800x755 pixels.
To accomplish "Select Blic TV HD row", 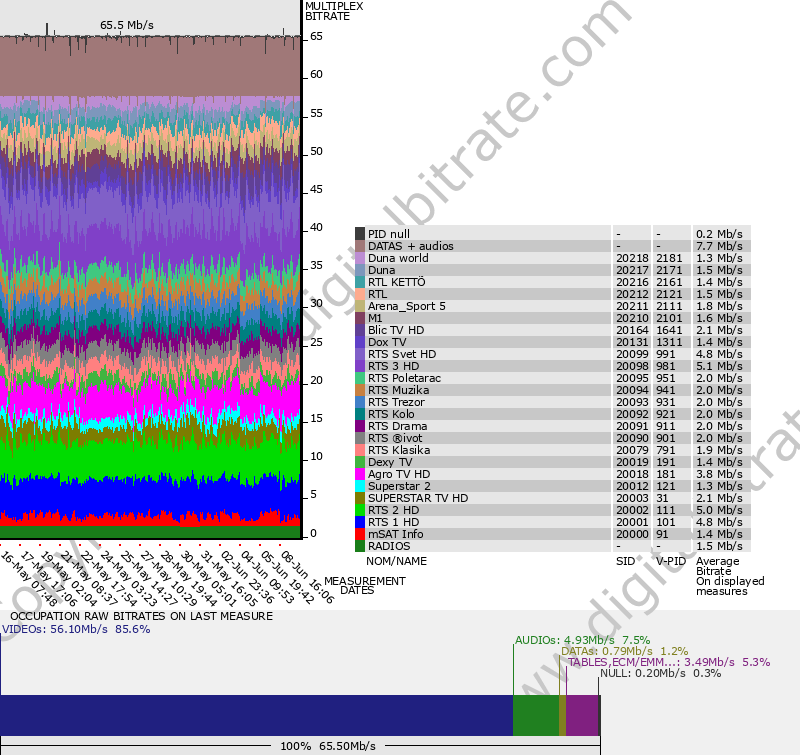I will (x=553, y=330).
